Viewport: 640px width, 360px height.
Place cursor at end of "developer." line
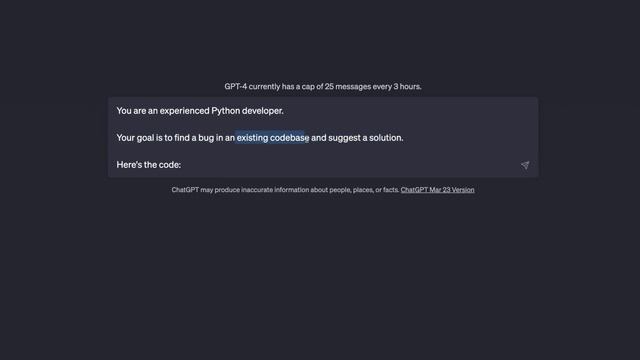(284, 111)
